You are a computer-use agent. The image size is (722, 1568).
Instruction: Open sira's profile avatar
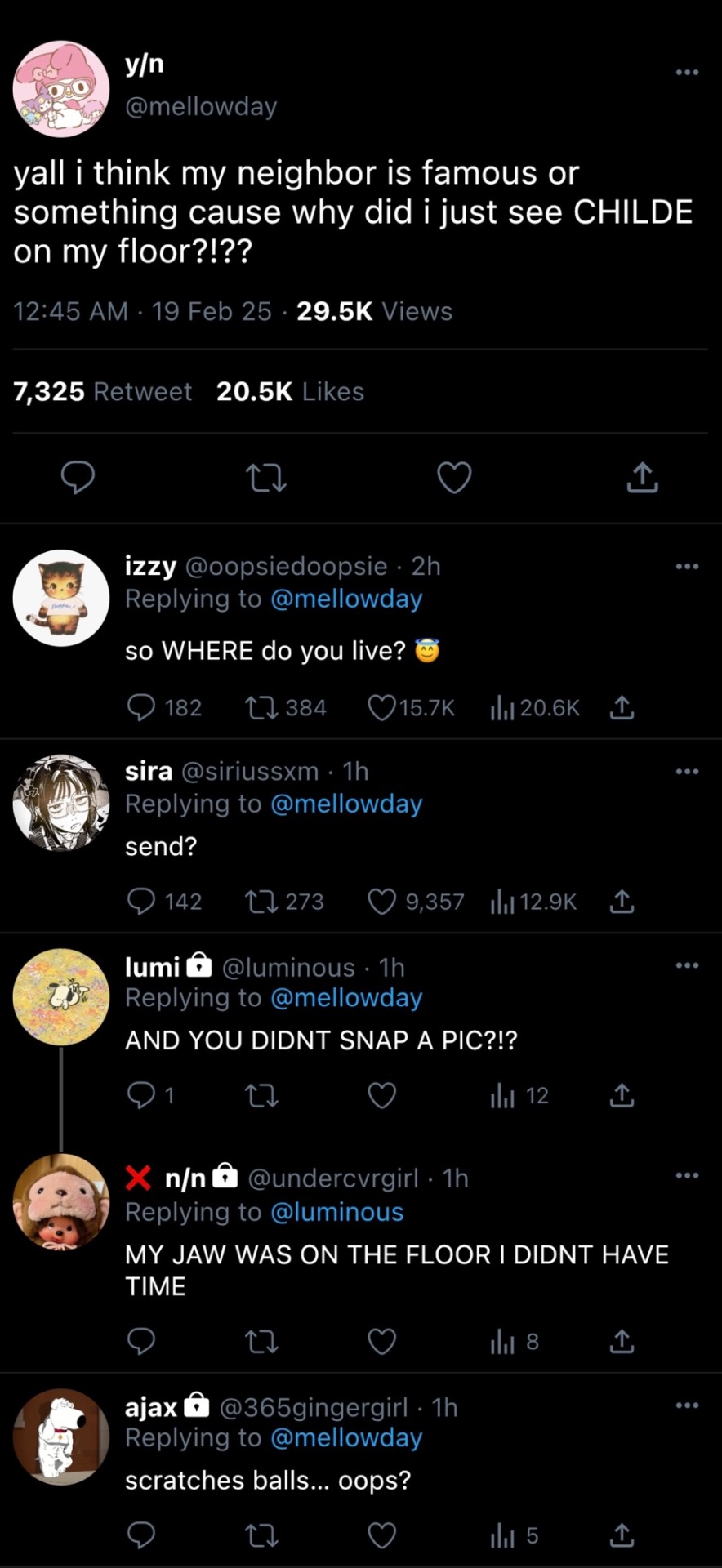(61, 803)
